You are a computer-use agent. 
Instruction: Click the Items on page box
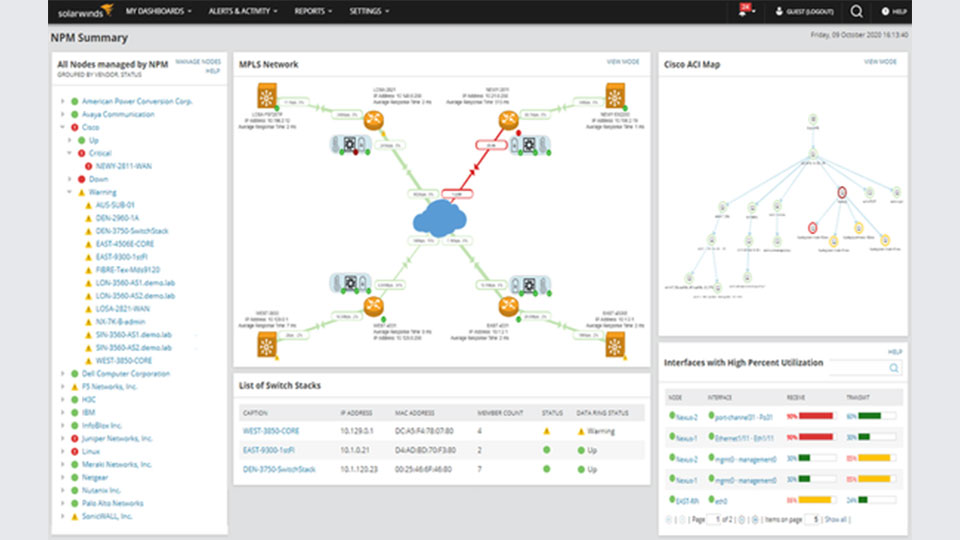812,520
